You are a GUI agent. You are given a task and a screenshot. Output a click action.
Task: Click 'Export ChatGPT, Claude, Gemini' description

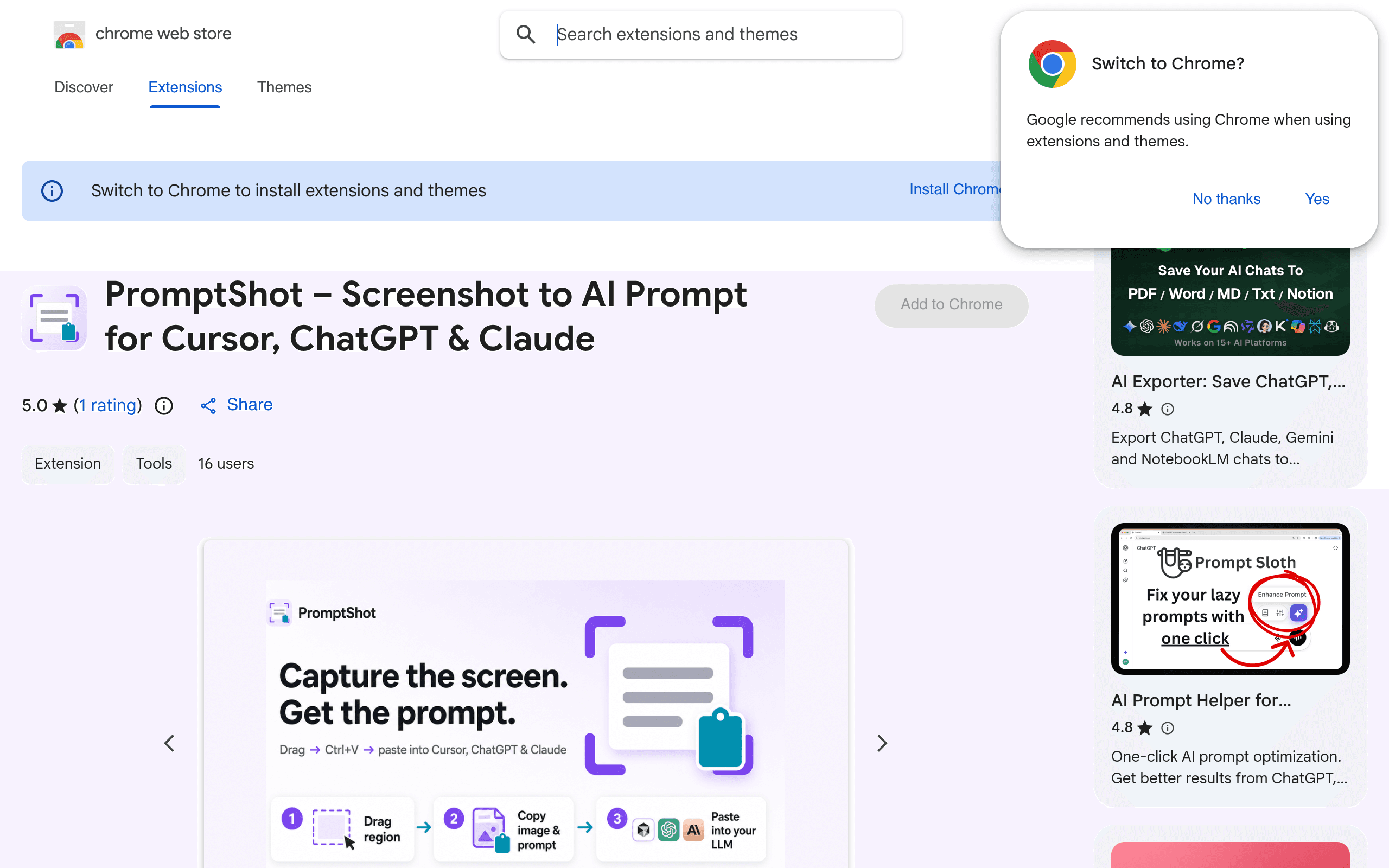1222,448
